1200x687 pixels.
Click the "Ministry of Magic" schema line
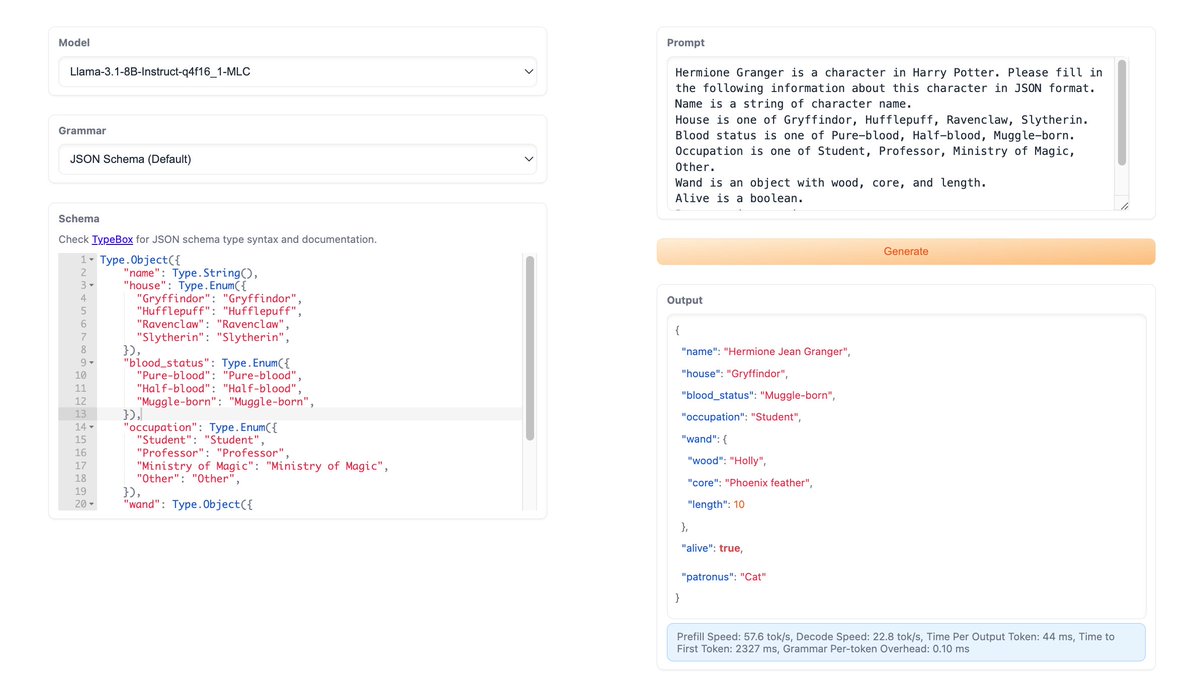click(262, 466)
